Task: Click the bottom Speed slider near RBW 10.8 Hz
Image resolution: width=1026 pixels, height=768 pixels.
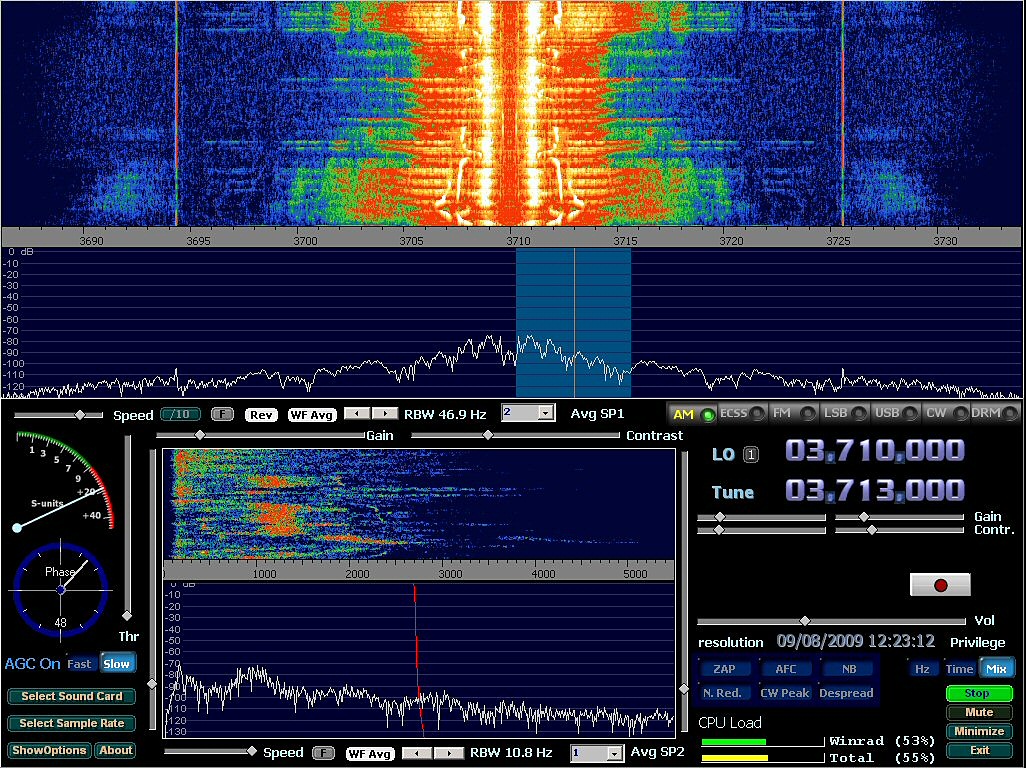Action: (x=210, y=752)
